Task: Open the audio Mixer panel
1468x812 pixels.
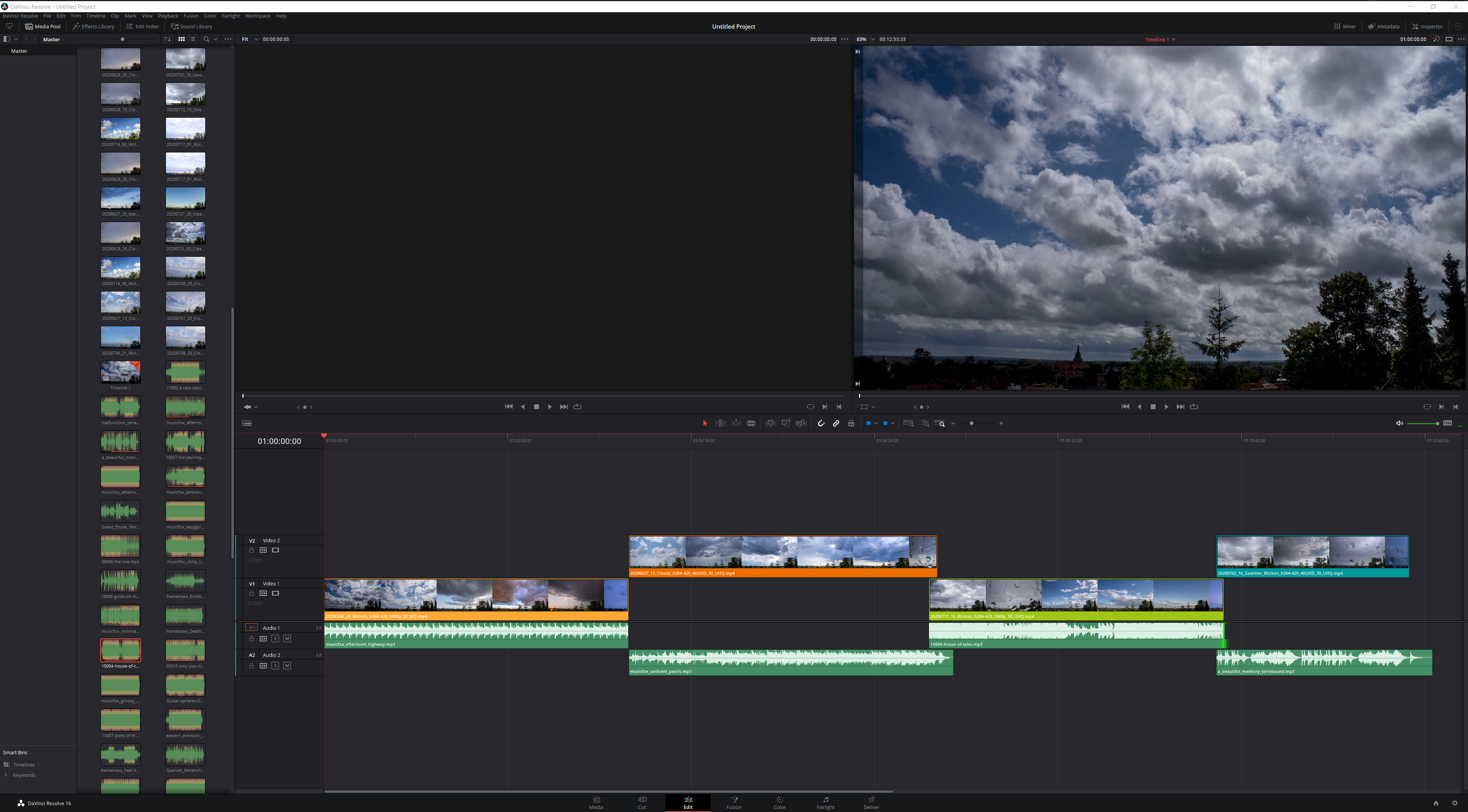Action: click(1345, 26)
